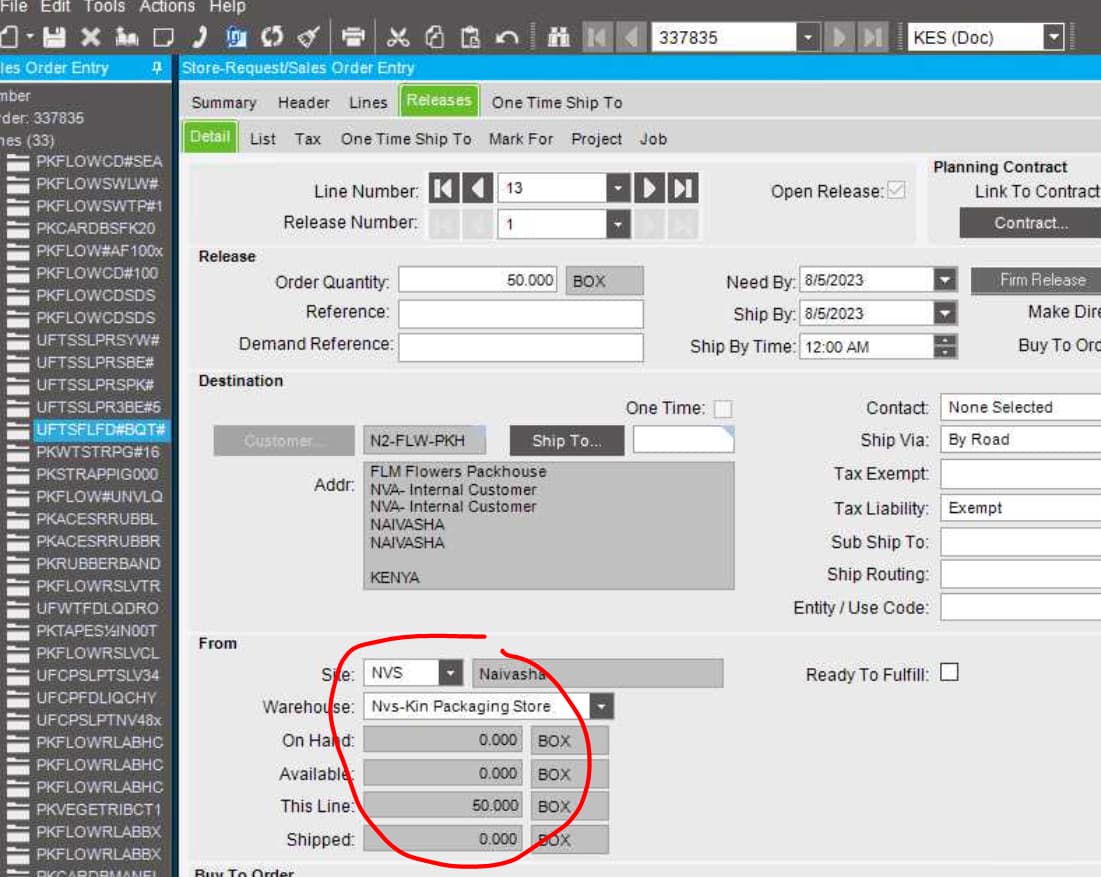
Task: Click the Save disk icon in toolbar
Action: tap(54, 37)
